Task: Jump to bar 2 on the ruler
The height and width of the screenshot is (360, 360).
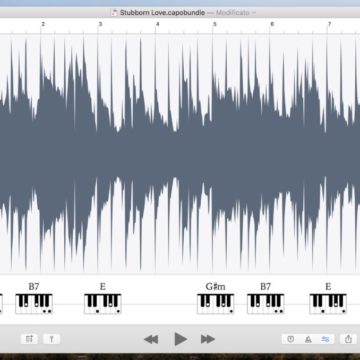Action: point(43,24)
